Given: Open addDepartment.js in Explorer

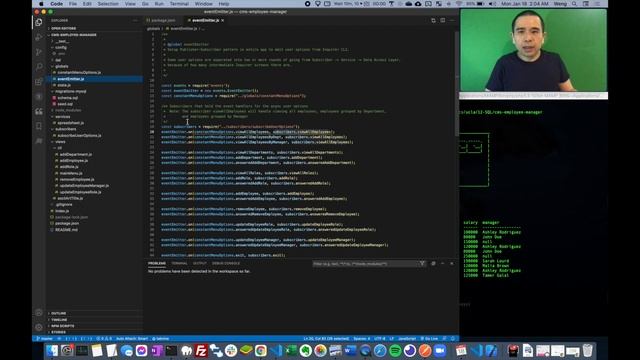Looking at the screenshot, I should 76,154.
